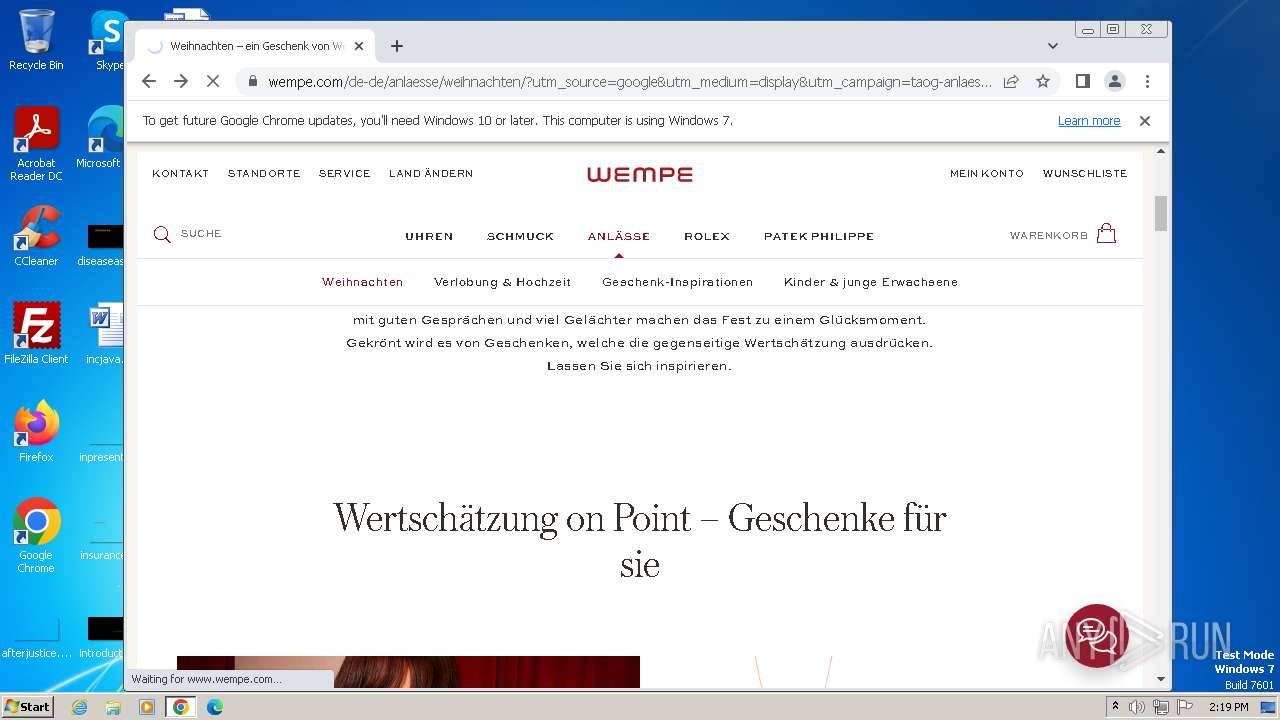Image resolution: width=1280 pixels, height=720 pixels.
Task: Open the CCleaner desktop icon
Action: pos(36,236)
